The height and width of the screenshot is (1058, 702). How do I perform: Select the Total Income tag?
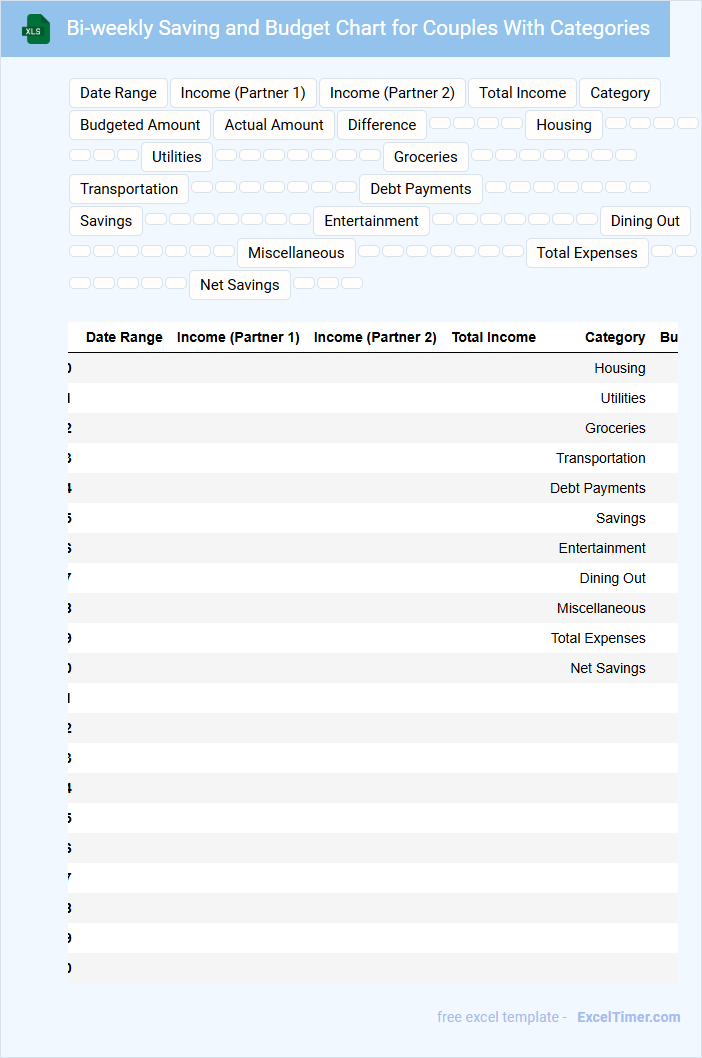click(522, 93)
